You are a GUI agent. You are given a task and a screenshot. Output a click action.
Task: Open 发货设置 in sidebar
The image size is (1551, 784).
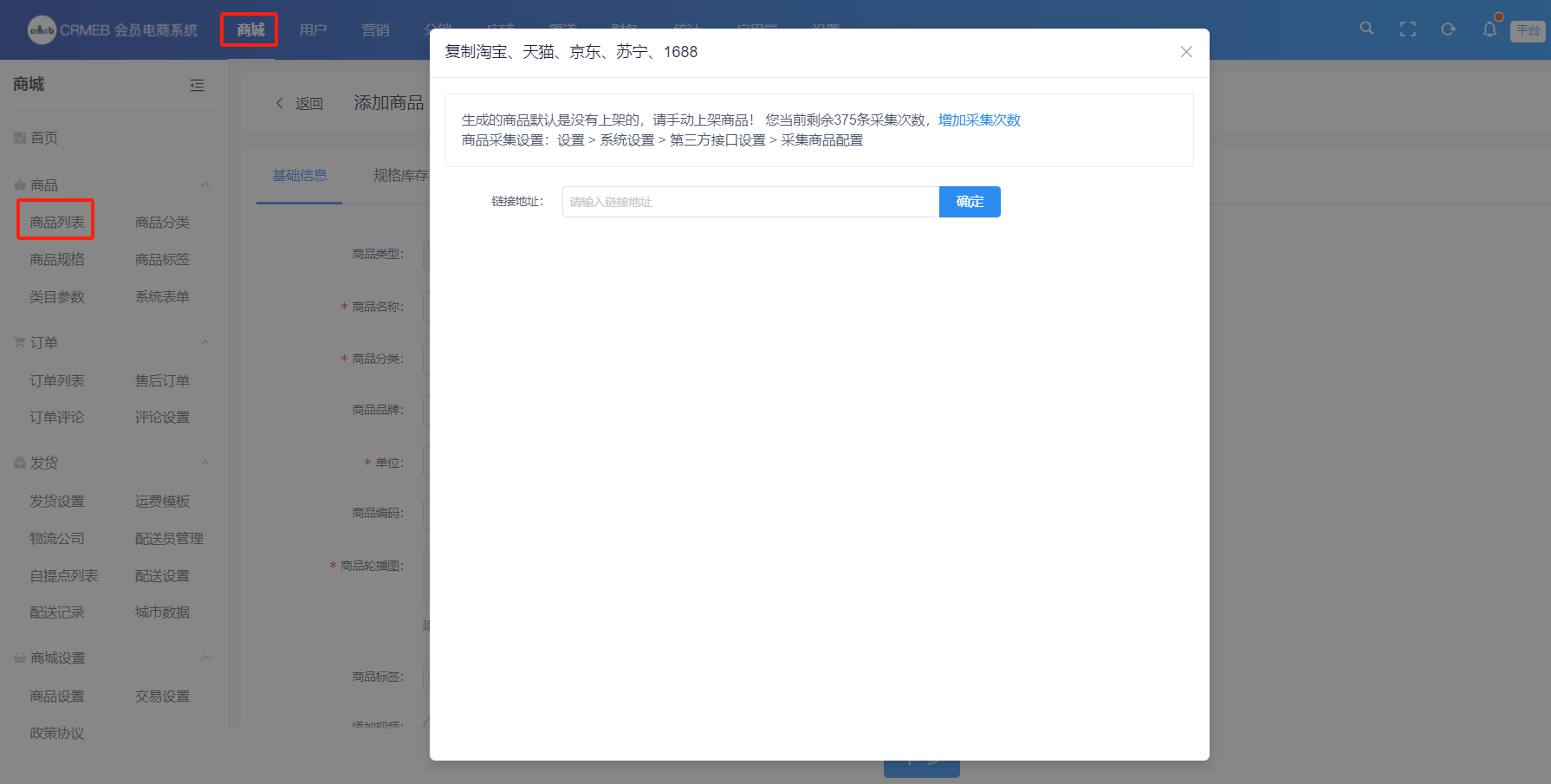click(56, 502)
